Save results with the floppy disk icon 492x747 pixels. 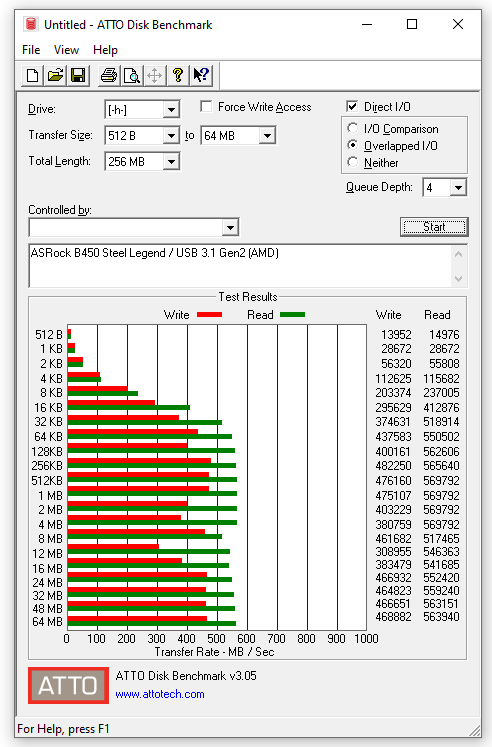[x=78, y=75]
